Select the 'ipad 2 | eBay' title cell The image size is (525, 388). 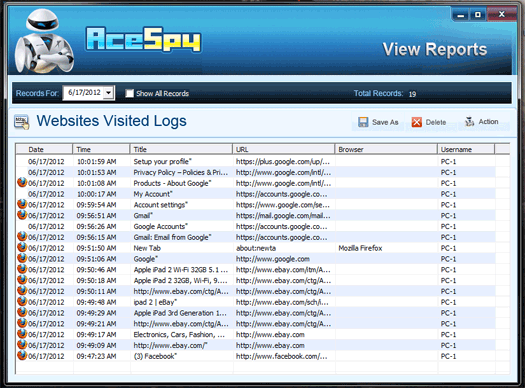(x=155, y=302)
